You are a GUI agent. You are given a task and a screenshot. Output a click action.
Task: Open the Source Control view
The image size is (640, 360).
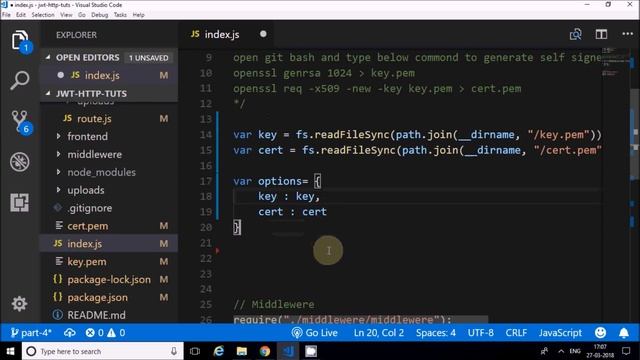20,122
